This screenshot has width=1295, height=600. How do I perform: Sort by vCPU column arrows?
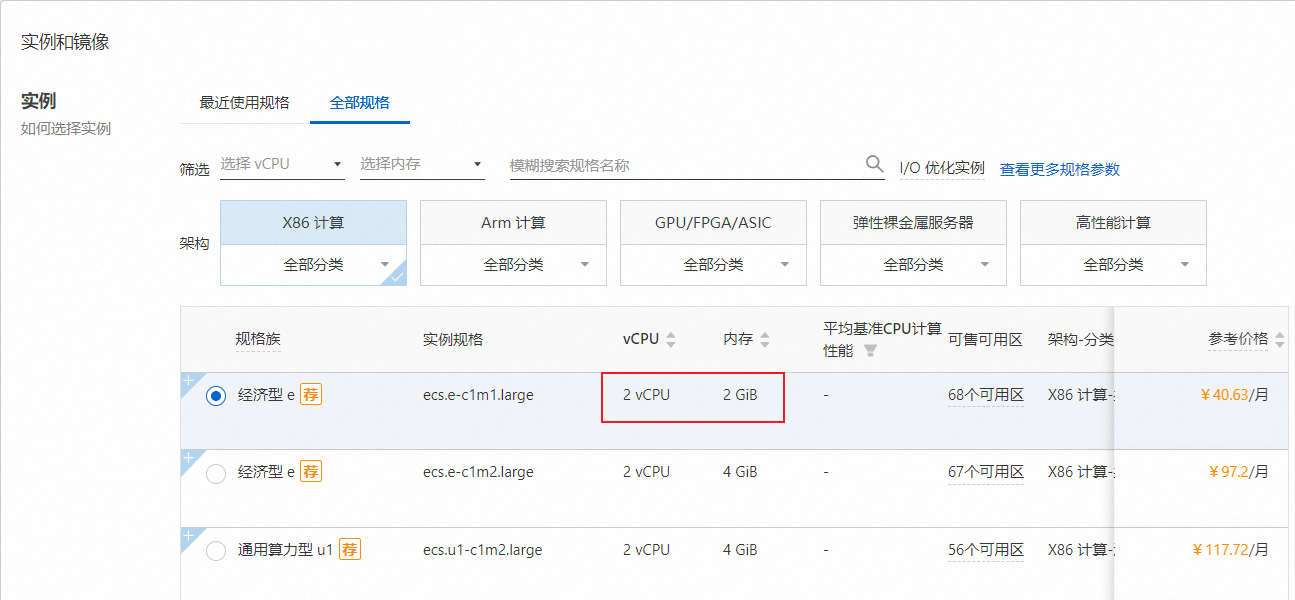click(x=671, y=340)
